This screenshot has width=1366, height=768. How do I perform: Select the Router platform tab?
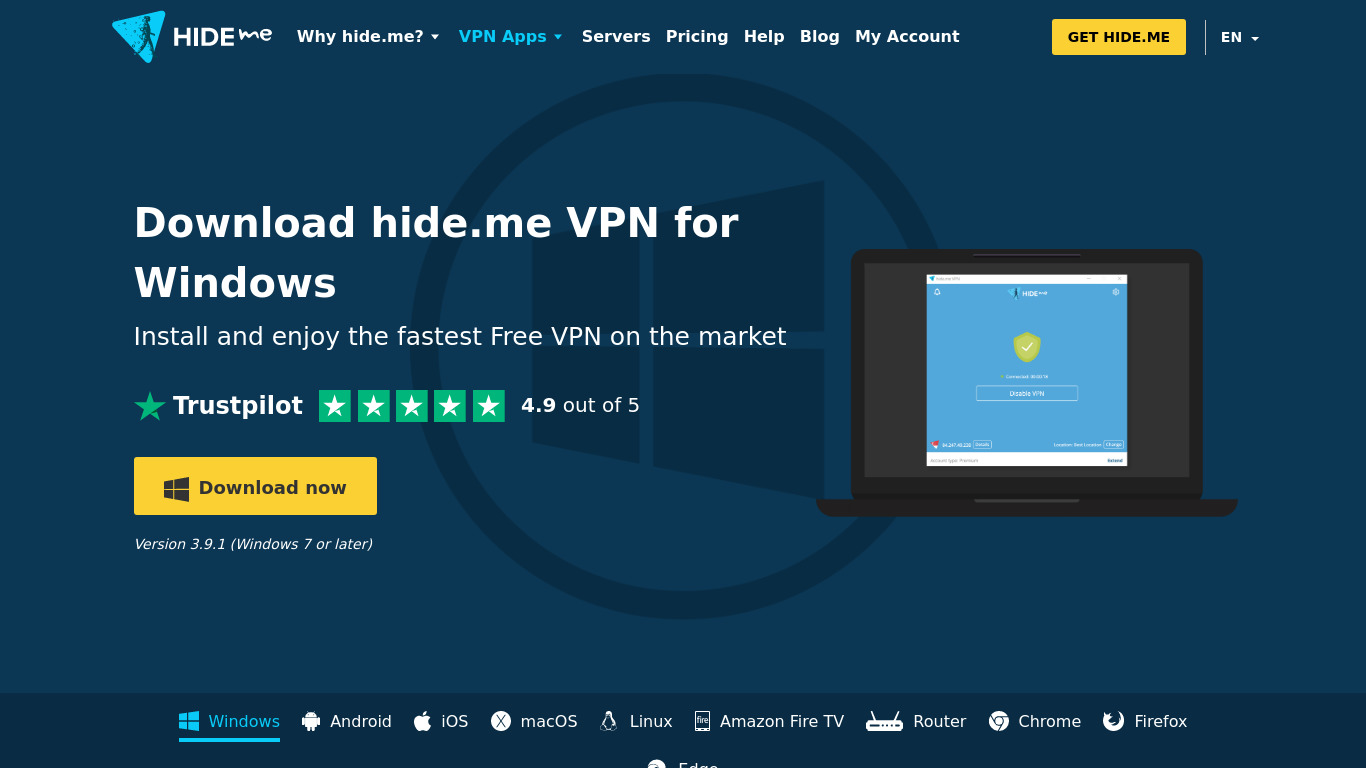click(x=916, y=722)
